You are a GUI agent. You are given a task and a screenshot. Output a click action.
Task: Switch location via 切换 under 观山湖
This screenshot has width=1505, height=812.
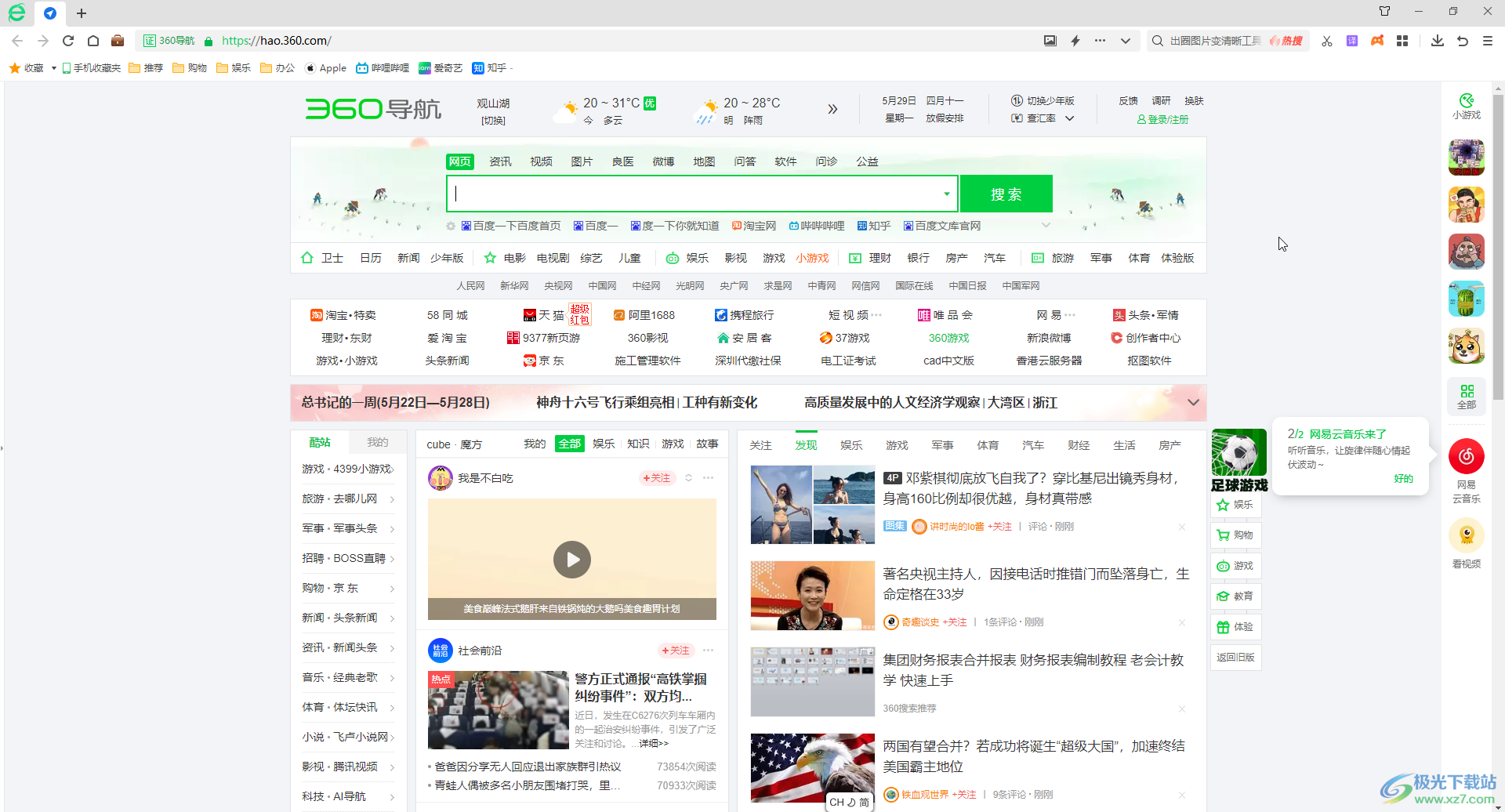click(493, 120)
